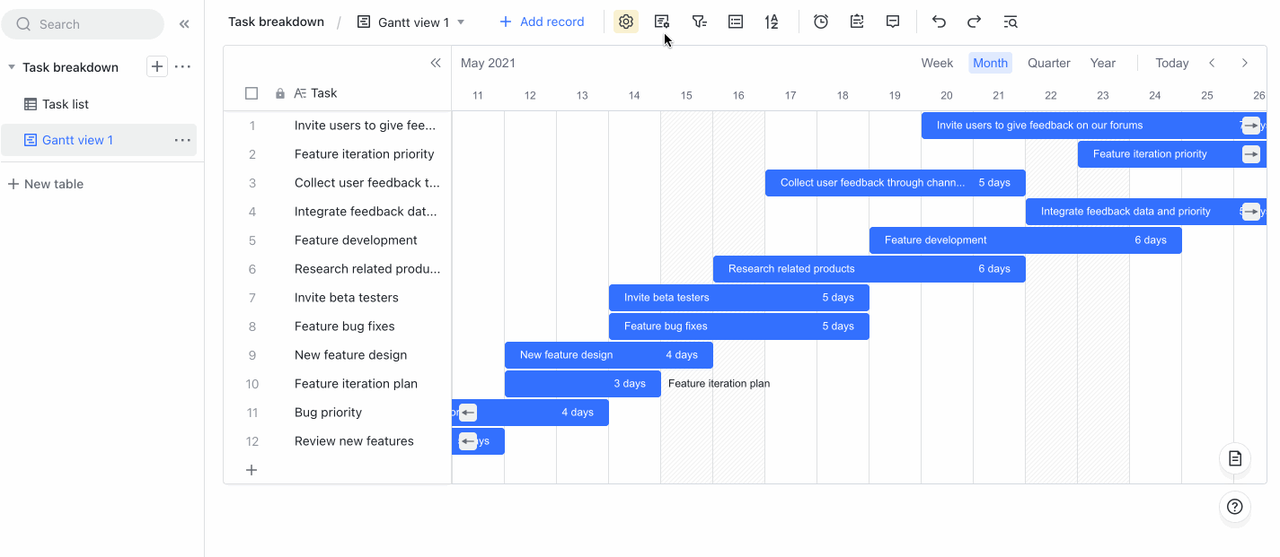Click the filter icon in toolbar
The image size is (1280, 557).
coord(699,22)
